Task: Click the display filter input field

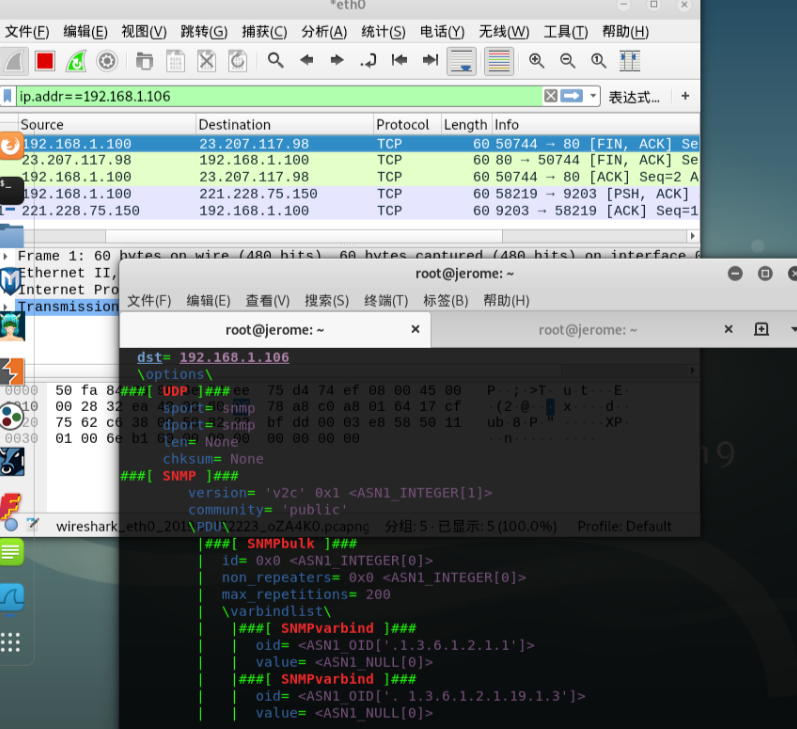Action: coord(280,96)
